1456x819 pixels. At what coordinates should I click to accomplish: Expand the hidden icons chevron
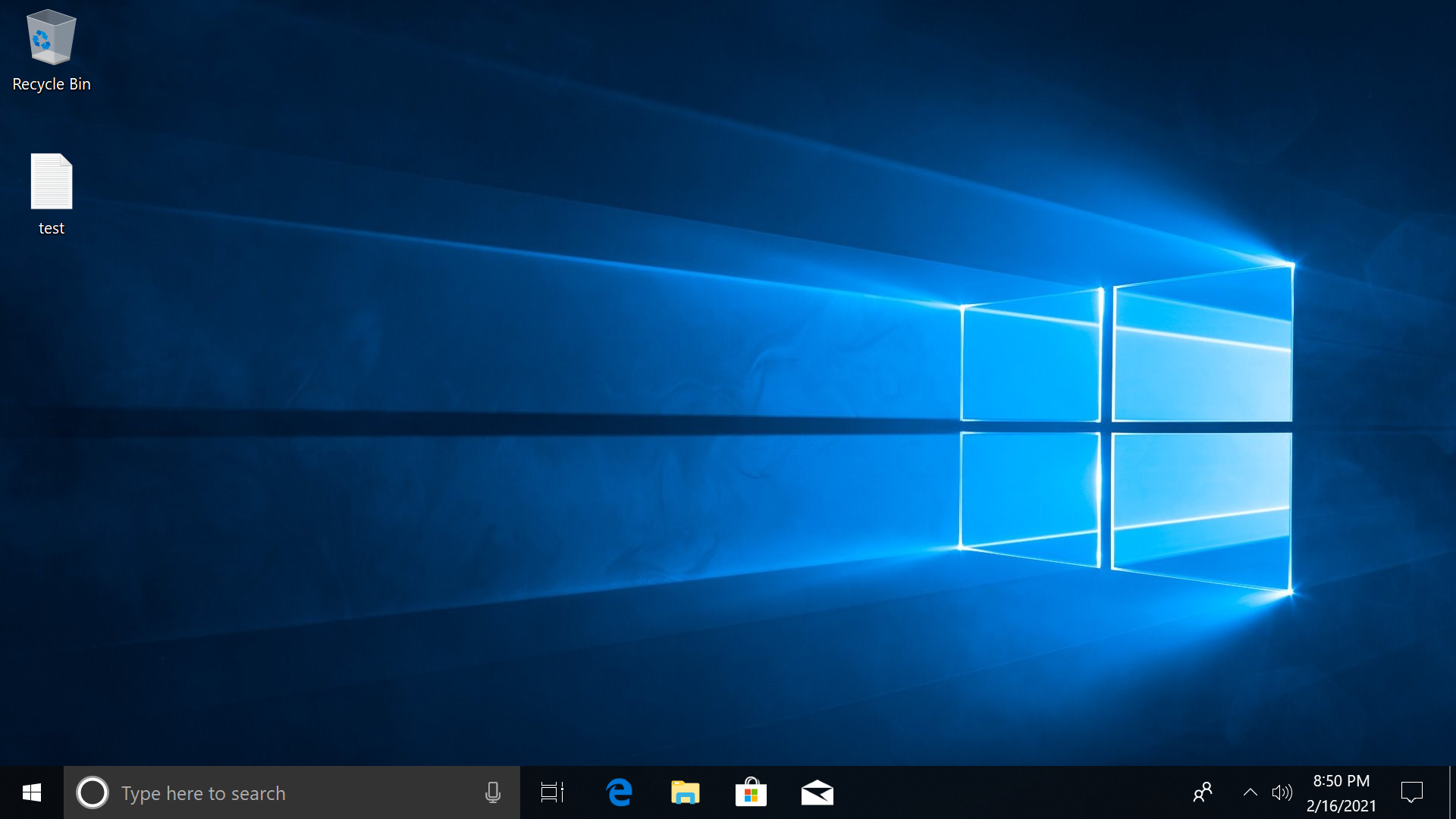(x=1250, y=792)
